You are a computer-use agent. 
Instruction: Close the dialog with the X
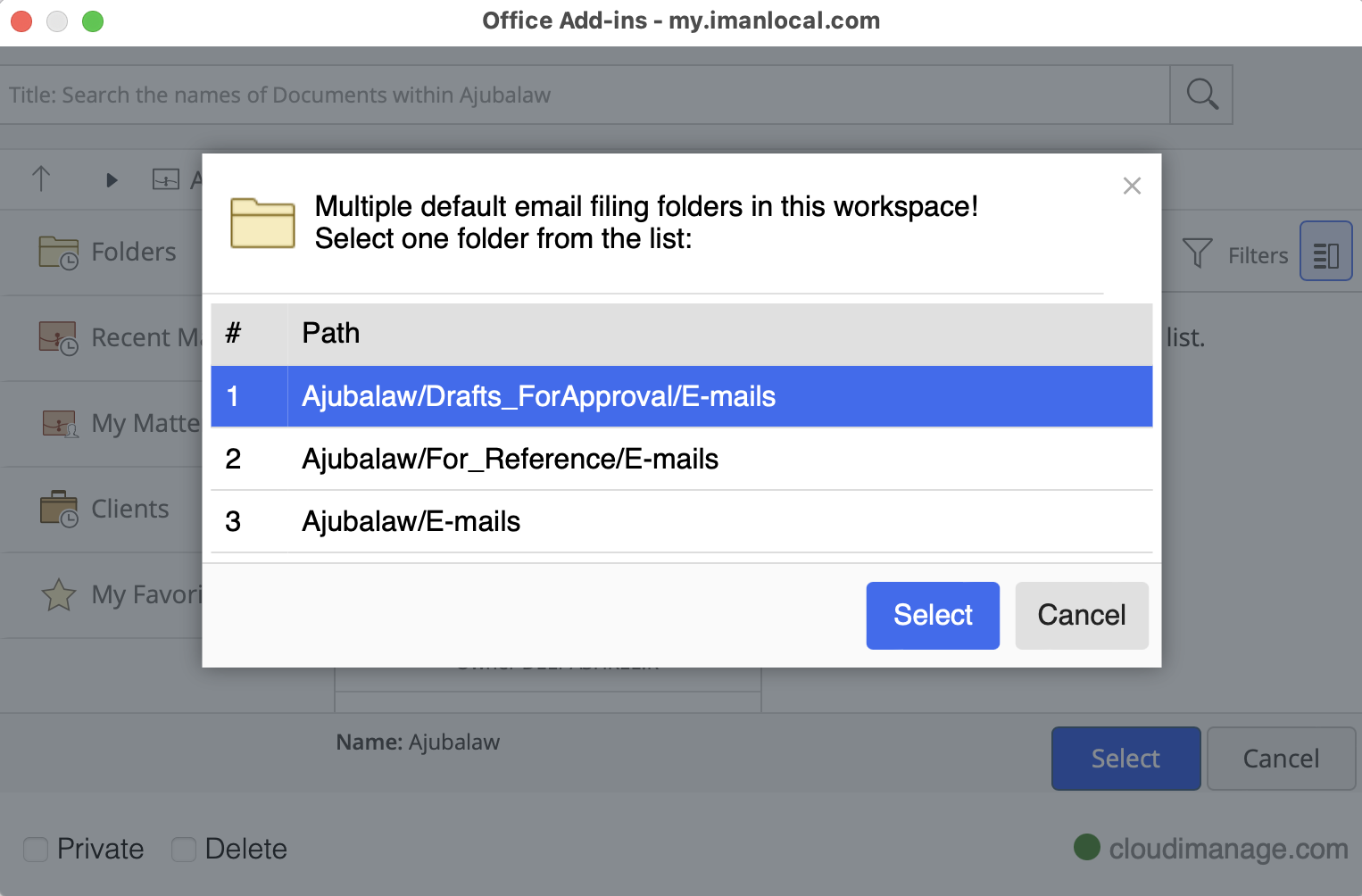point(1132,186)
